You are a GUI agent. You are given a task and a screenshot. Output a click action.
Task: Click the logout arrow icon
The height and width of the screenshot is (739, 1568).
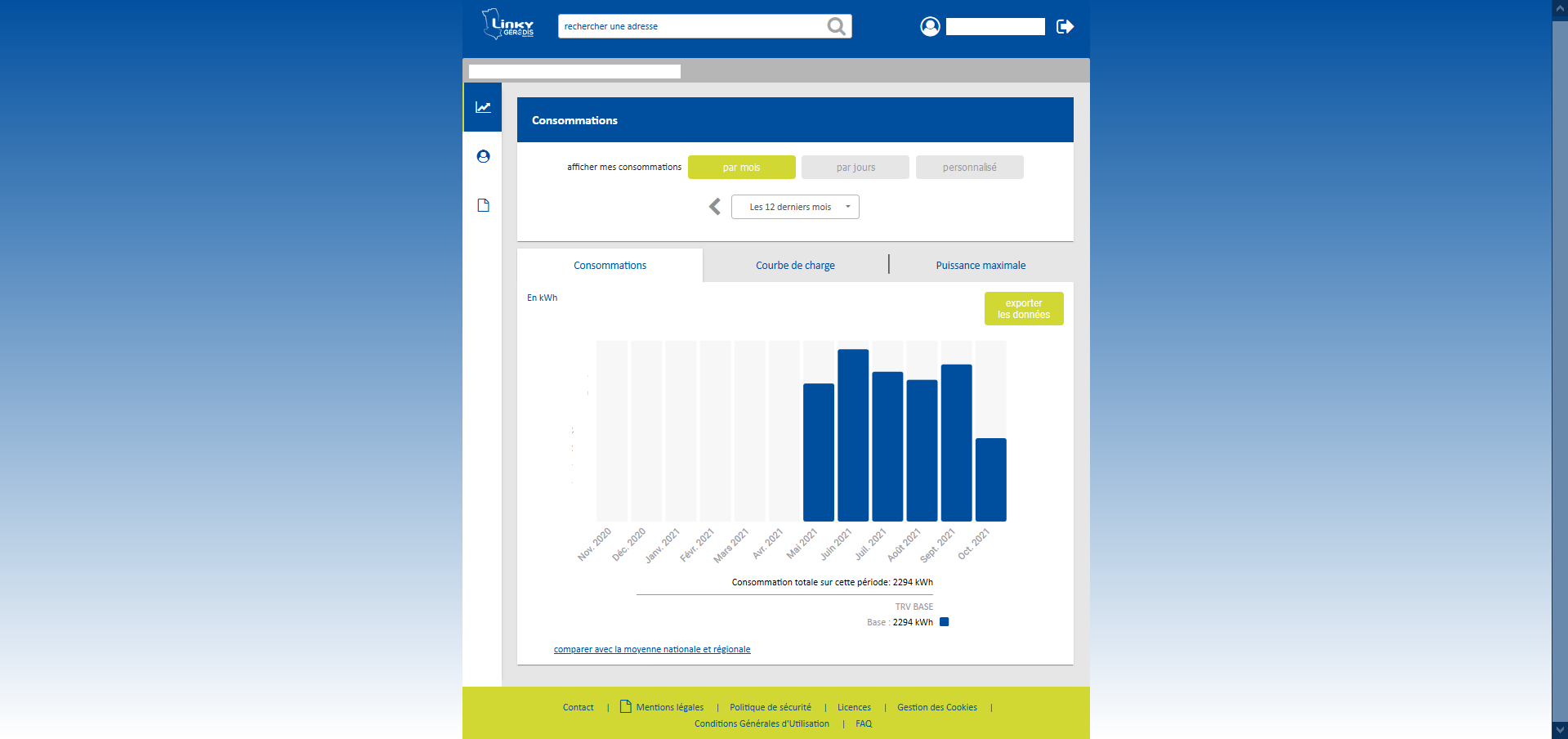(x=1065, y=26)
